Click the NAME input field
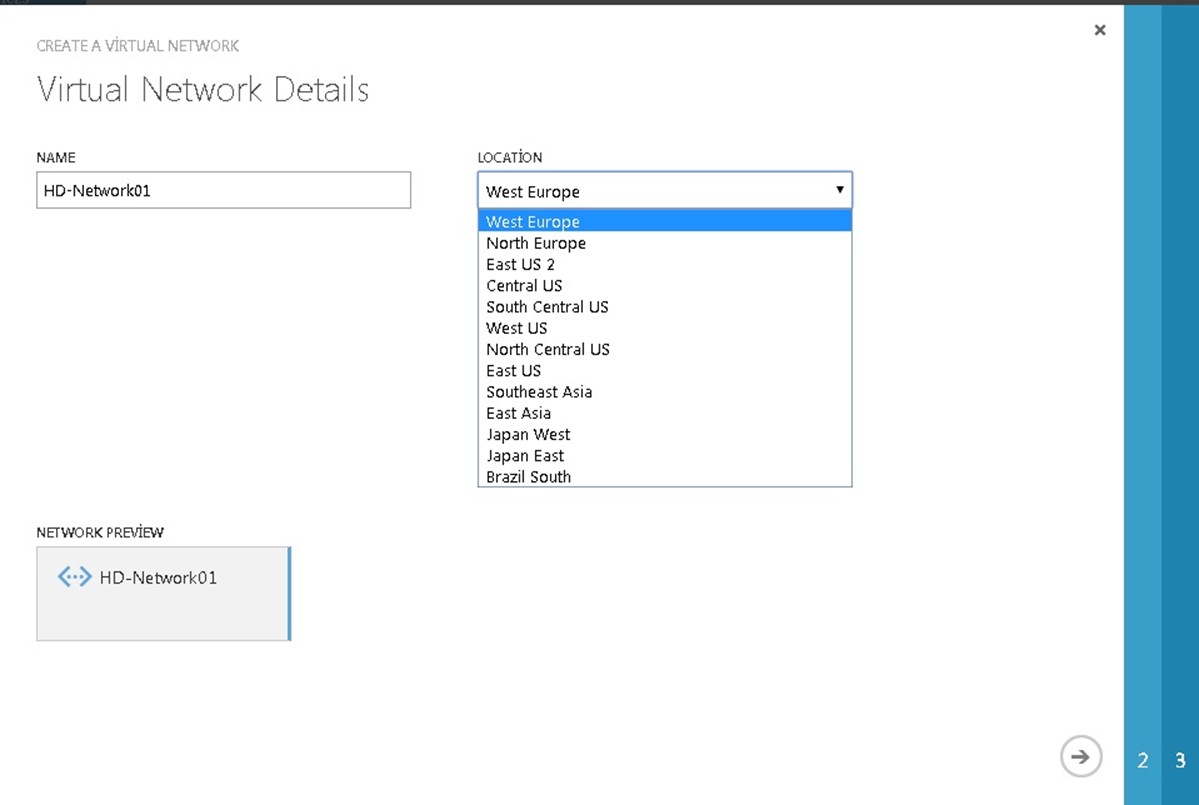 [223, 190]
